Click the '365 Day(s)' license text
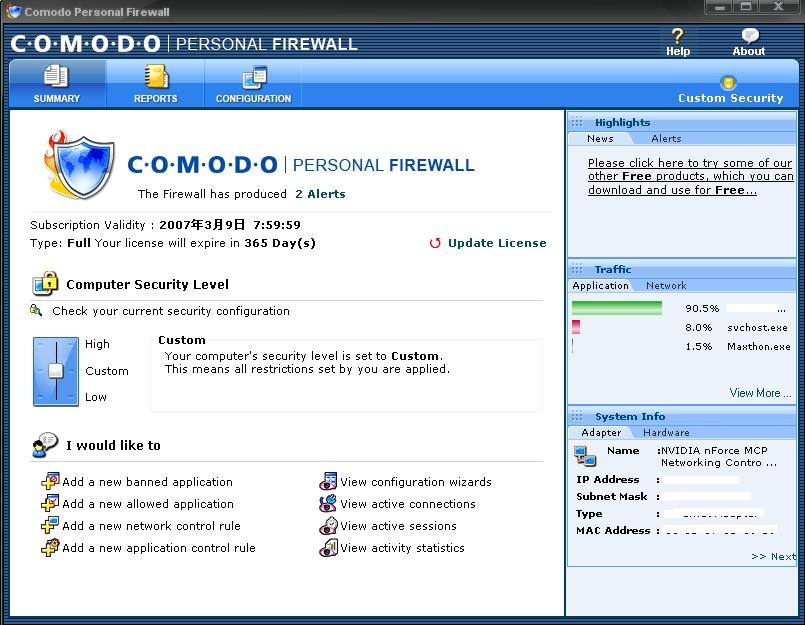The image size is (805, 625). (x=280, y=243)
